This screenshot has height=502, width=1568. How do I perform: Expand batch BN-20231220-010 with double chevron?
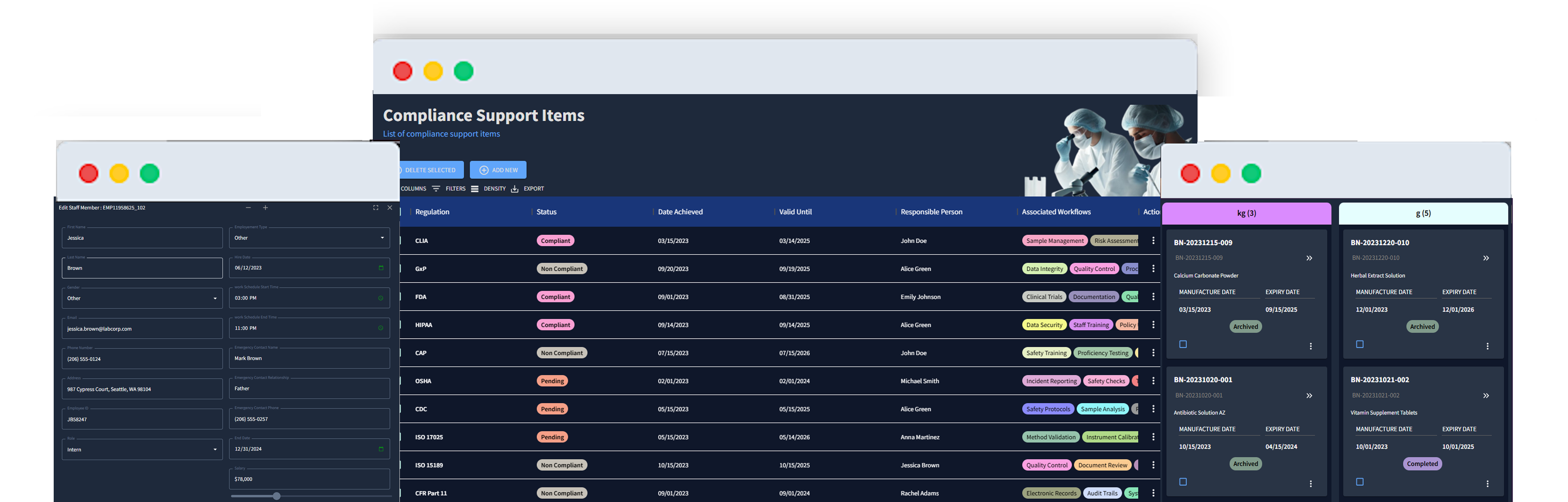click(x=1486, y=258)
